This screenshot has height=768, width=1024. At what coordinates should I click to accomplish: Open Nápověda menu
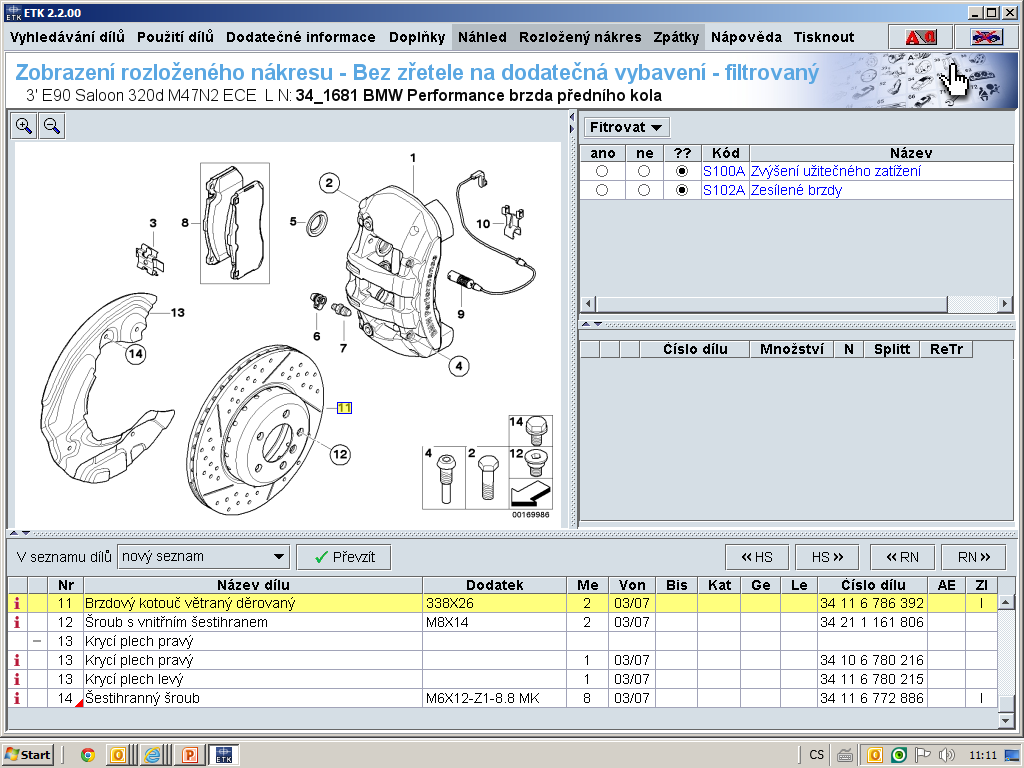coord(746,37)
